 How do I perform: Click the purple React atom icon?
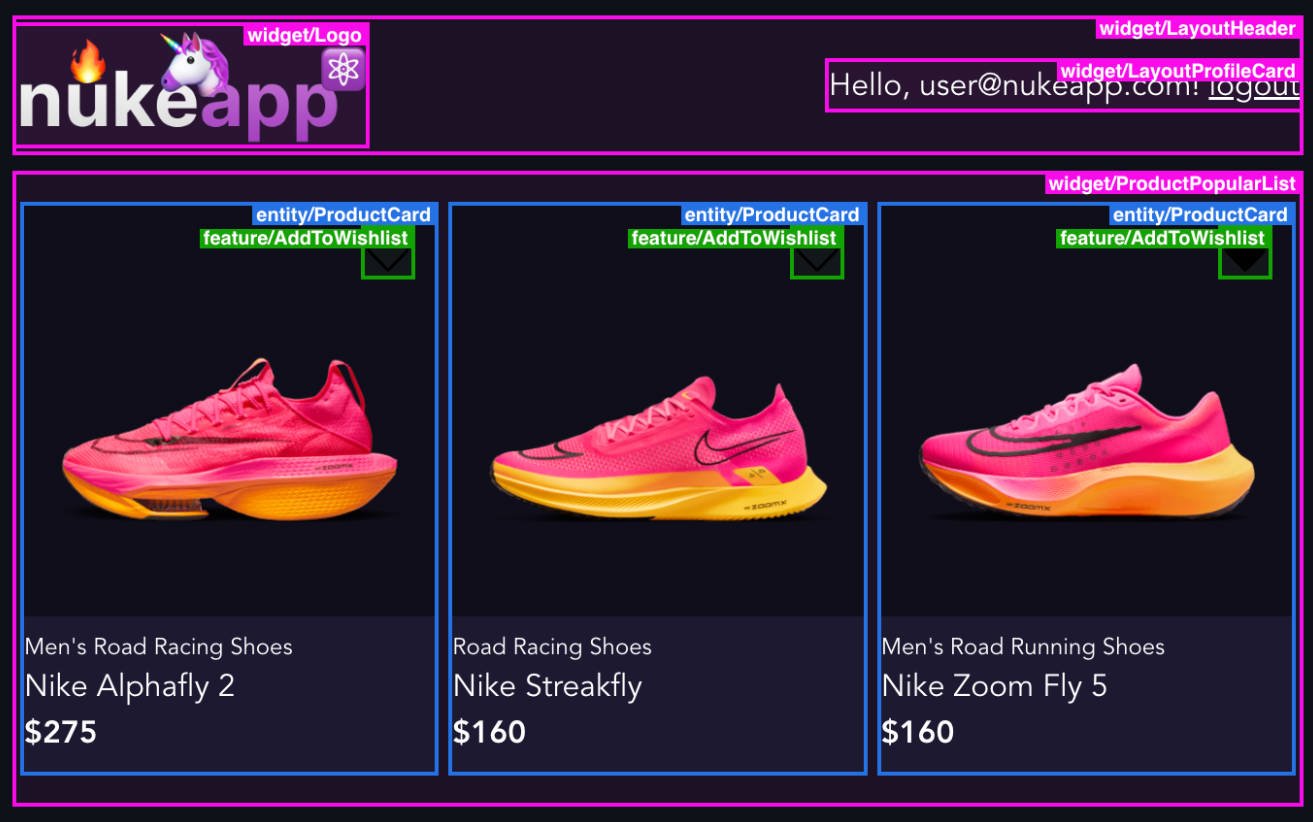343,69
